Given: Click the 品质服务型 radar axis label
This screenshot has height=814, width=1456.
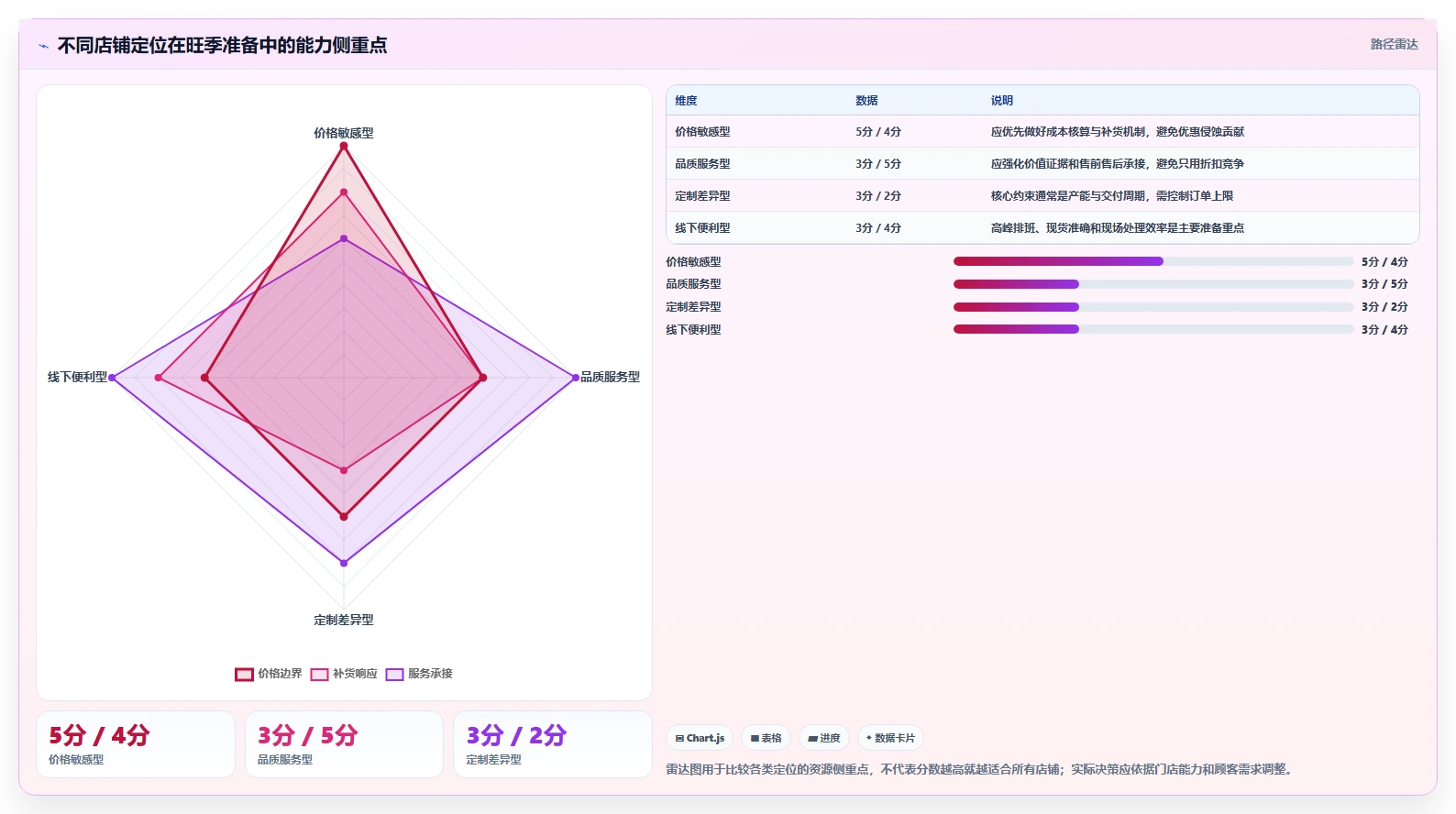Looking at the screenshot, I should coord(610,377).
